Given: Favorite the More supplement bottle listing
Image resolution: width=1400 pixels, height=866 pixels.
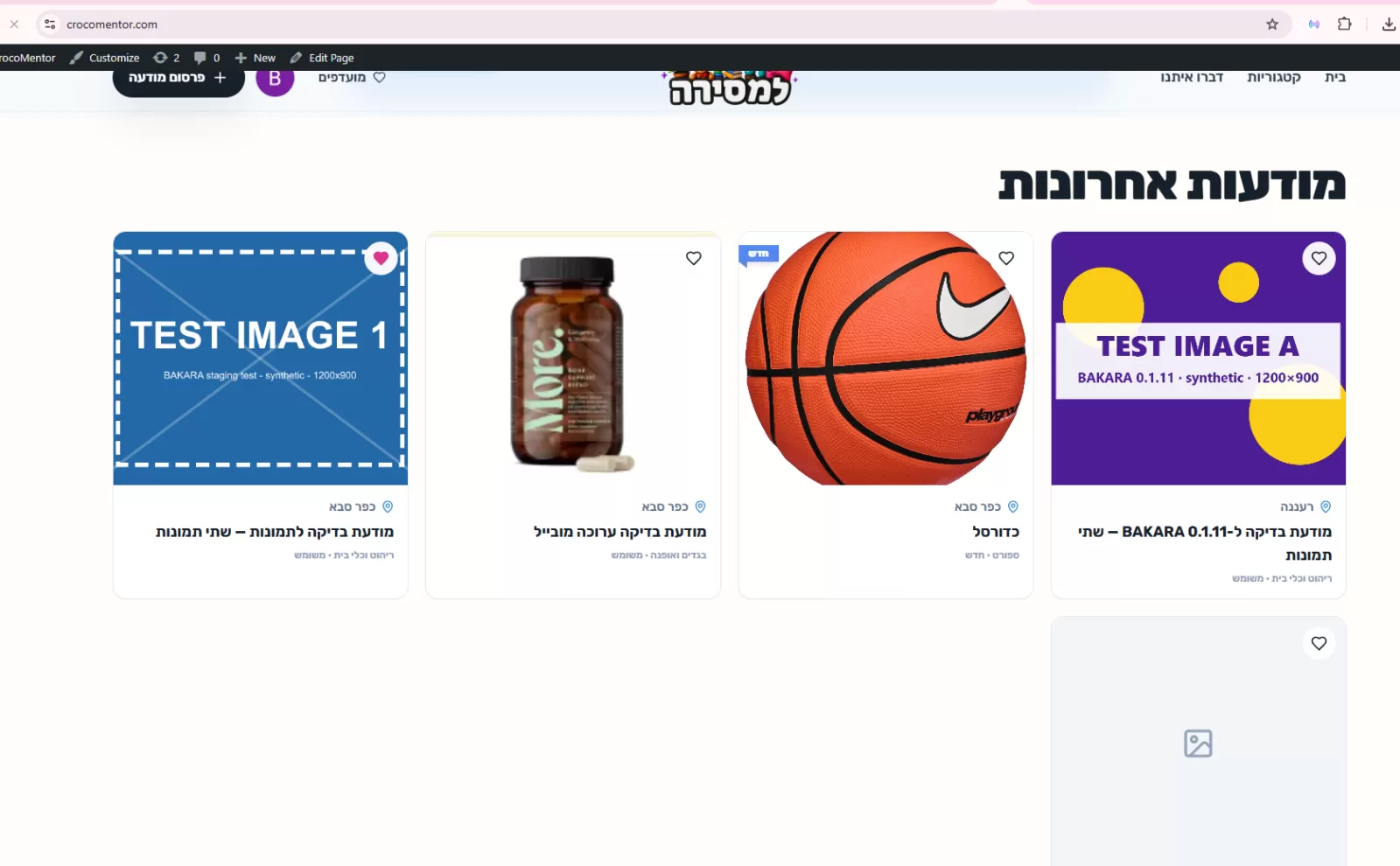Looking at the screenshot, I should pos(694,258).
